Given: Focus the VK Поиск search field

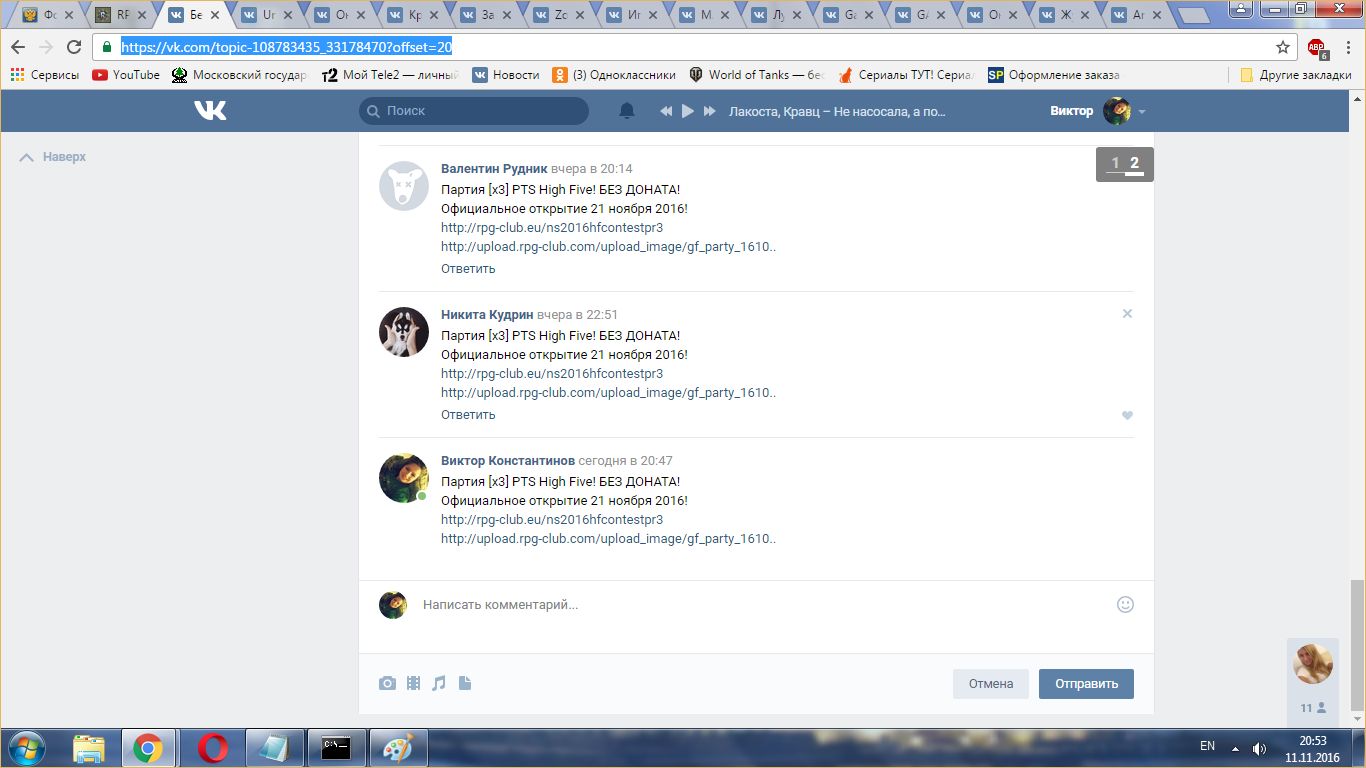Looking at the screenshot, I should pyautogui.click(x=474, y=111).
